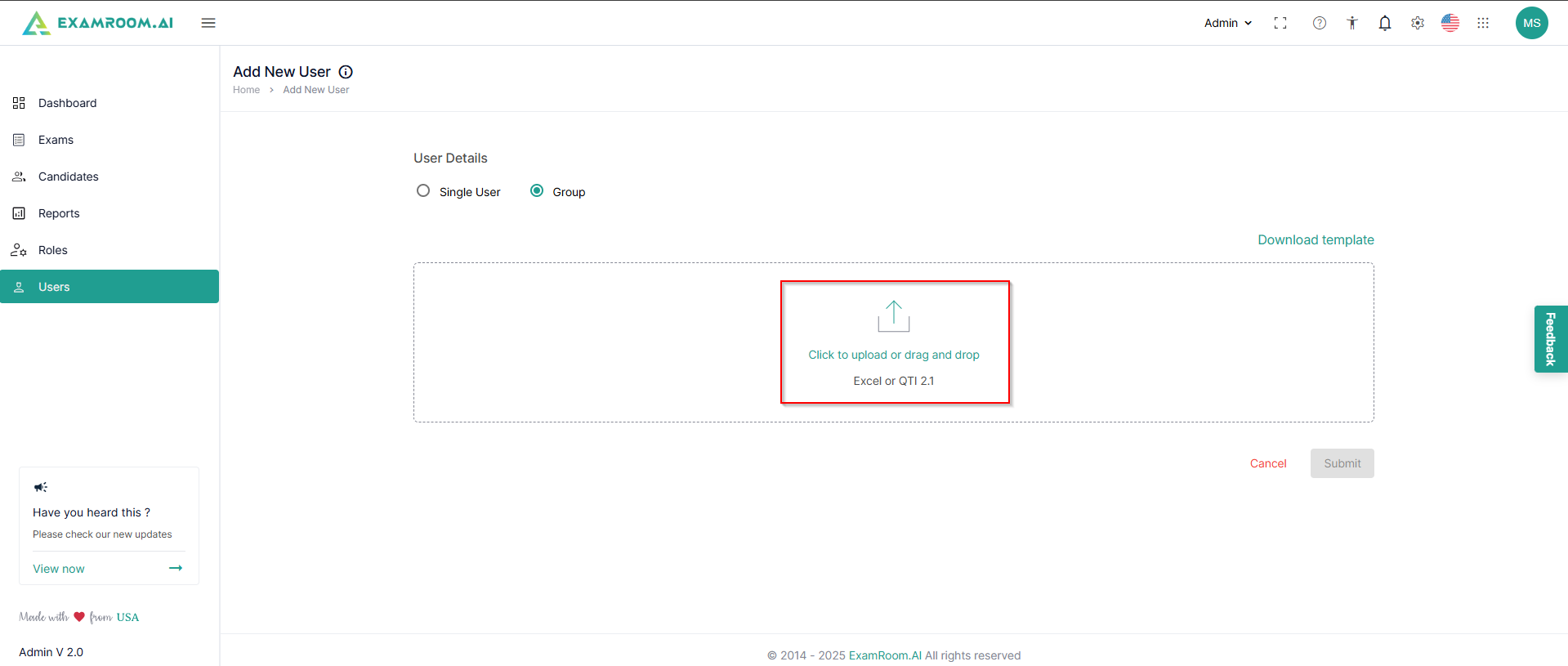
Task: Open the accessibility options icon
Action: [1352, 23]
